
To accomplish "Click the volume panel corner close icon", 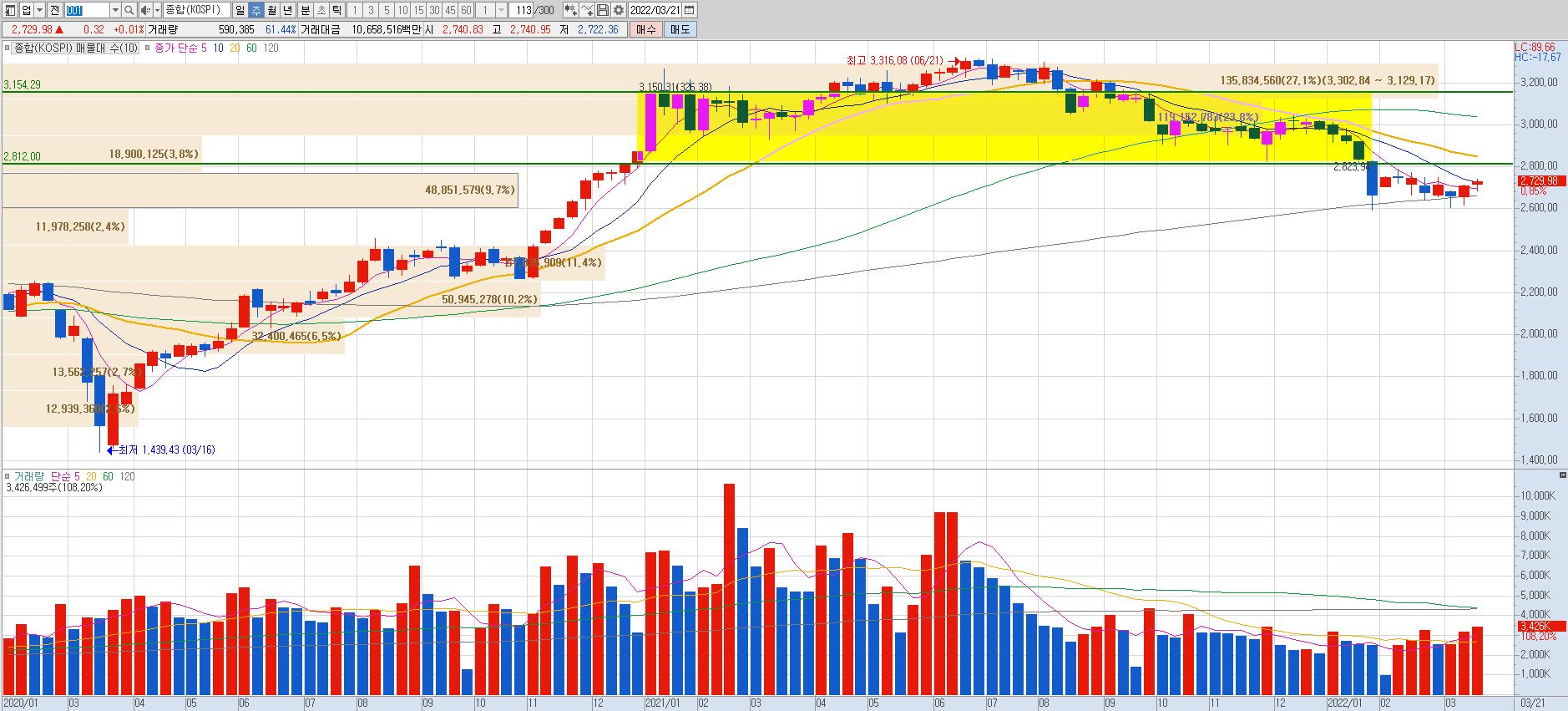I will (1563, 475).
